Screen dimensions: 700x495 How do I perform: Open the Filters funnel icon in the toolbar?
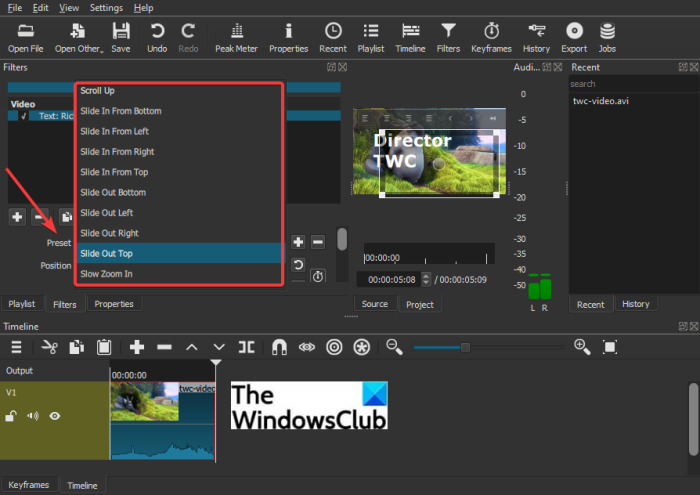point(448,38)
